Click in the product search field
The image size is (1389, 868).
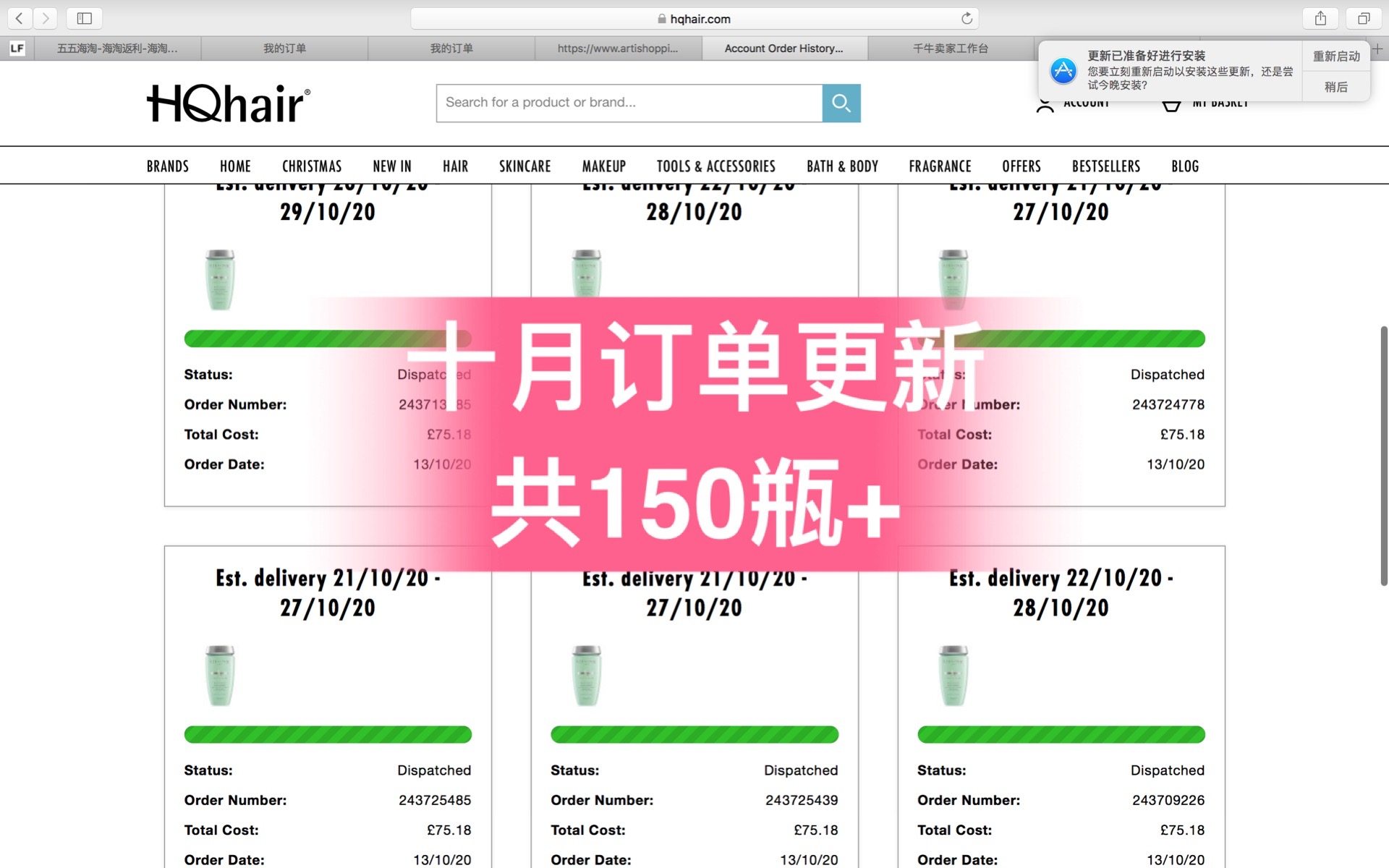point(628,103)
